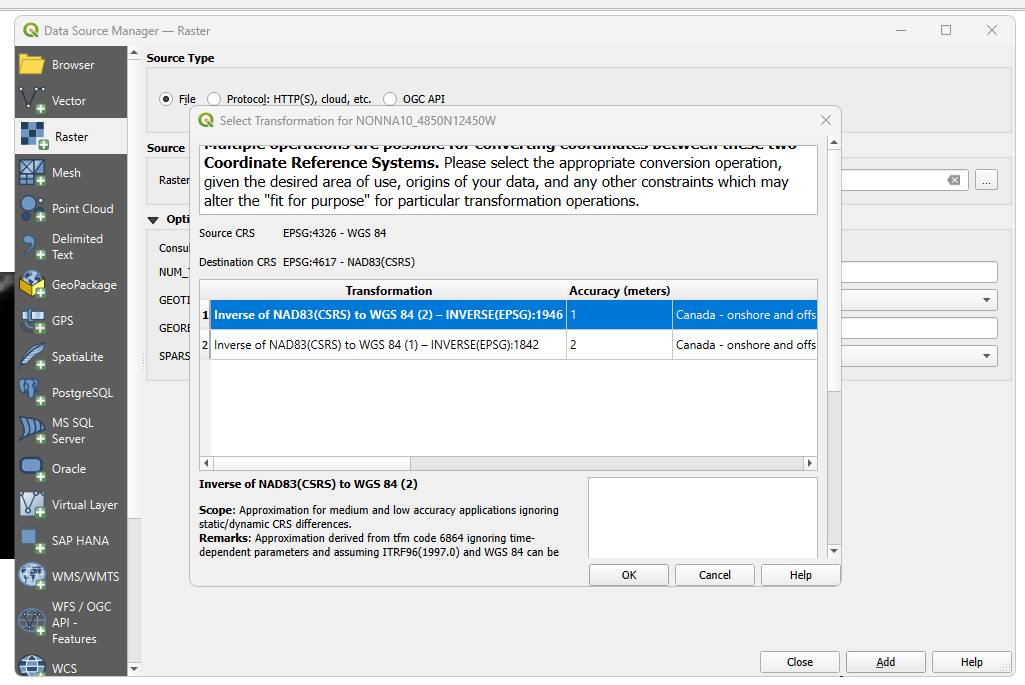Viewport: 1025px width, 685px height.
Task: Click the Transformation column header
Action: [388, 290]
